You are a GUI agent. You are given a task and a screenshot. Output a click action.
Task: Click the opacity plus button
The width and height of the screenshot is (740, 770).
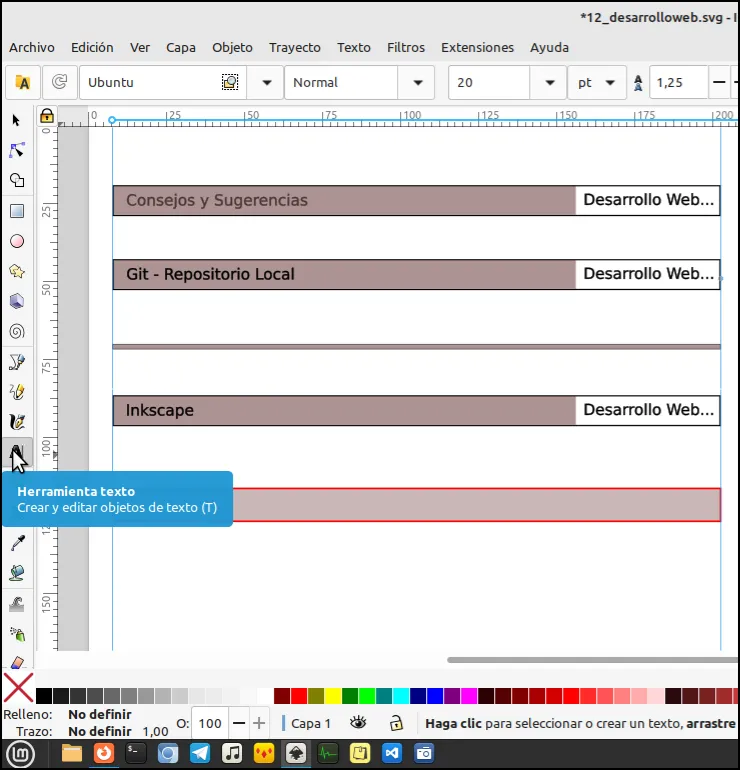259,723
